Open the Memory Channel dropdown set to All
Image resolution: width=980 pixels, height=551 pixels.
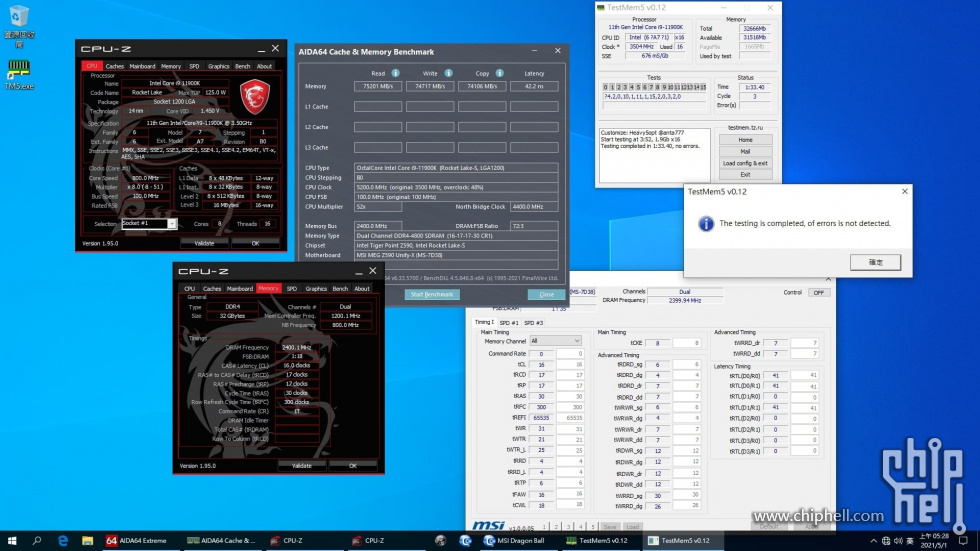point(555,341)
